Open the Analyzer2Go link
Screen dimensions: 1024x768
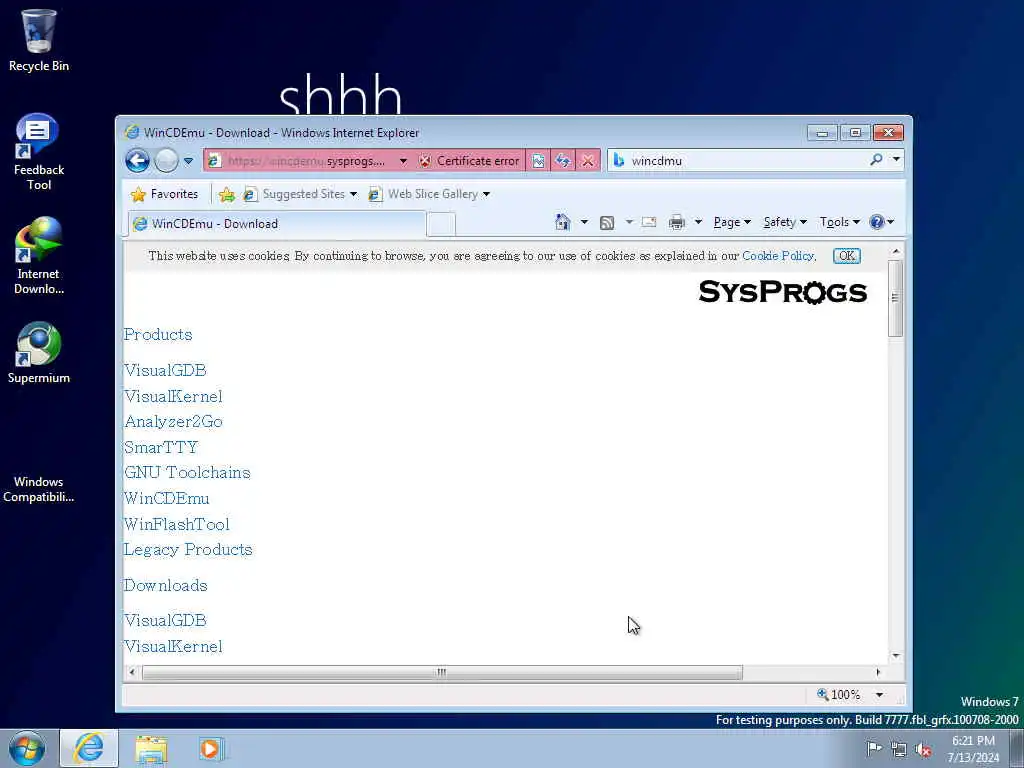[x=174, y=422]
